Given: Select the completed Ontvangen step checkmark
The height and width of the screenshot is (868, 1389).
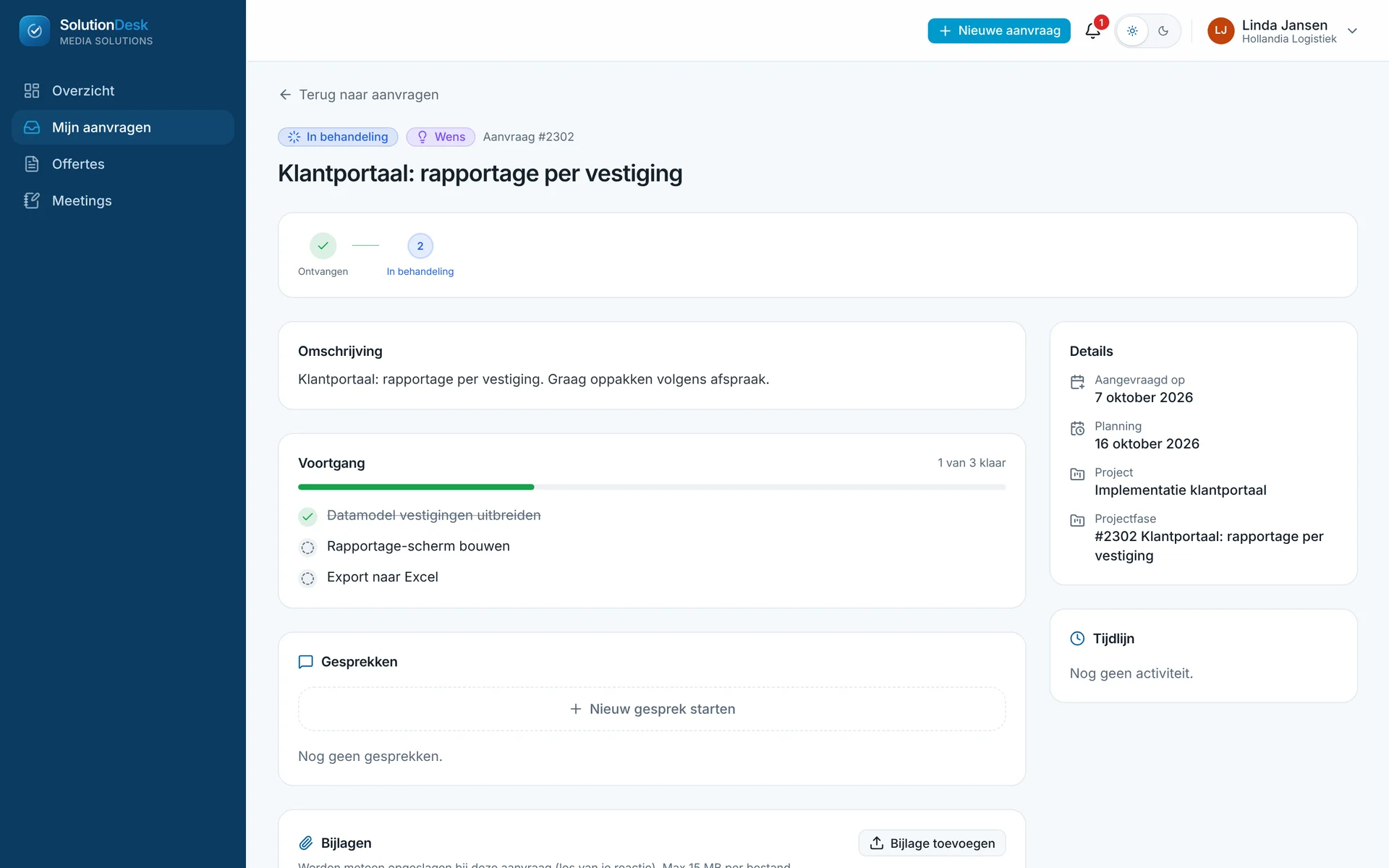Looking at the screenshot, I should pyautogui.click(x=323, y=246).
